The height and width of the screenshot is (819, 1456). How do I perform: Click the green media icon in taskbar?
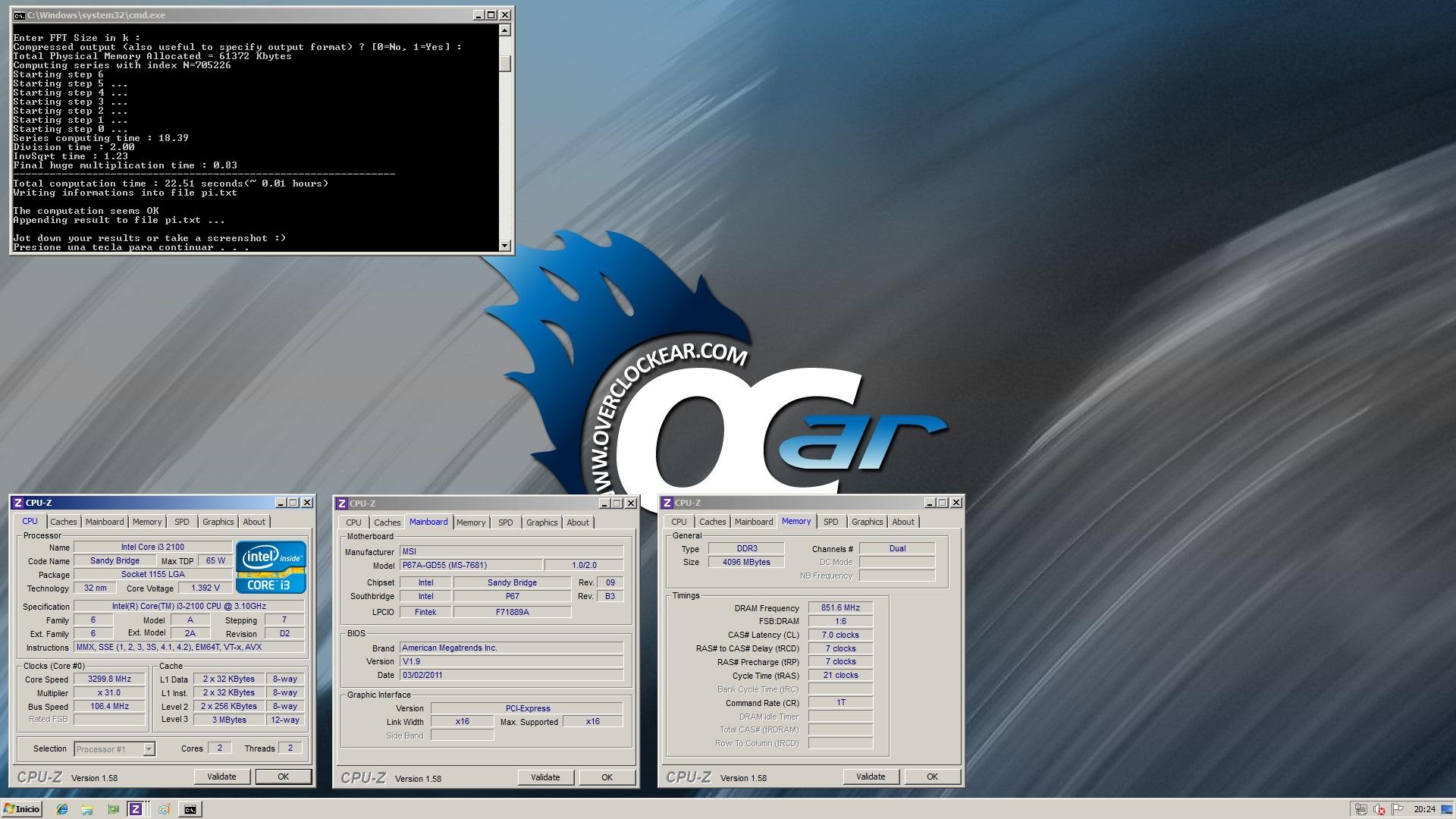pyautogui.click(x=113, y=809)
